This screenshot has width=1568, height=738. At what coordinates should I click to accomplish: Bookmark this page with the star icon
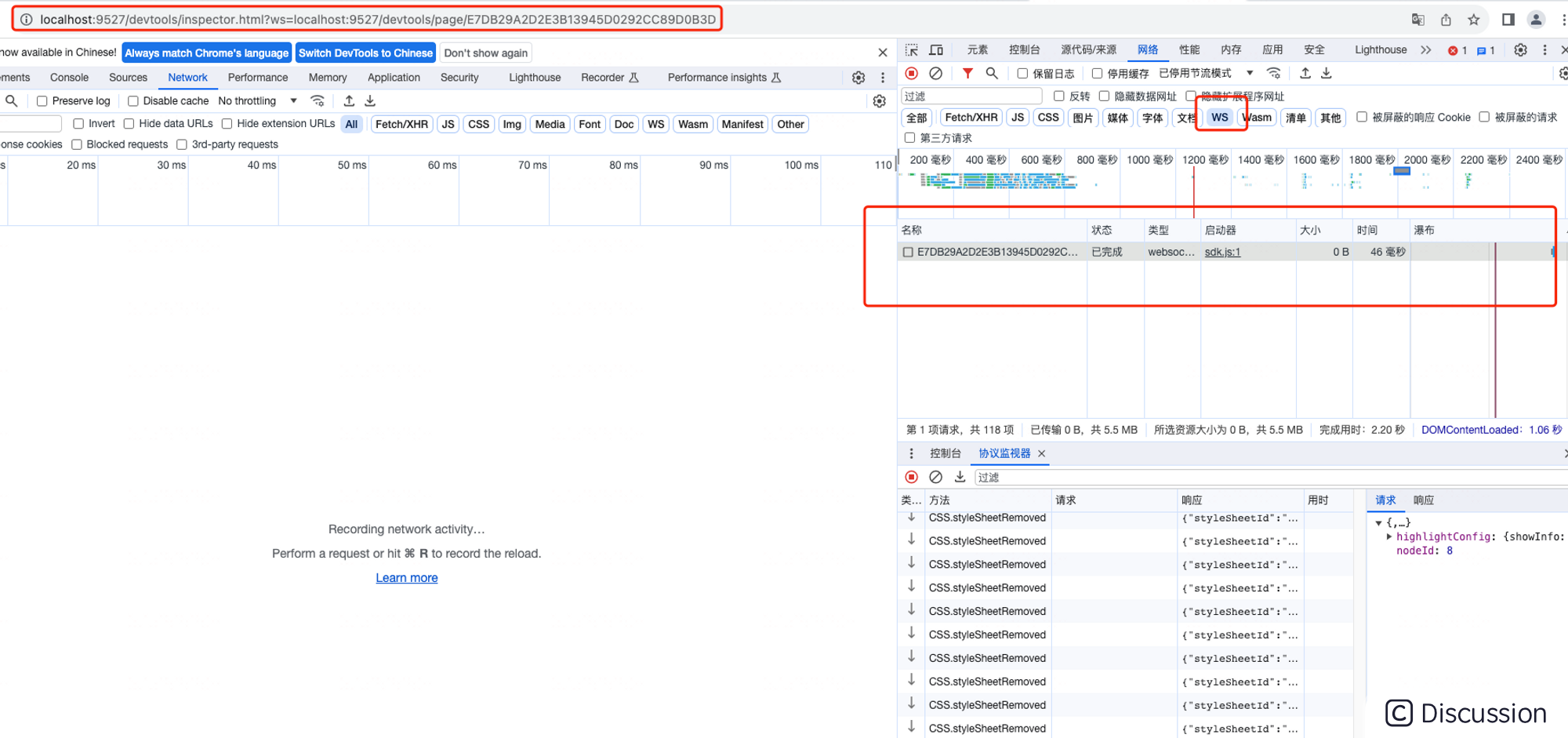tap(1474, 20)
